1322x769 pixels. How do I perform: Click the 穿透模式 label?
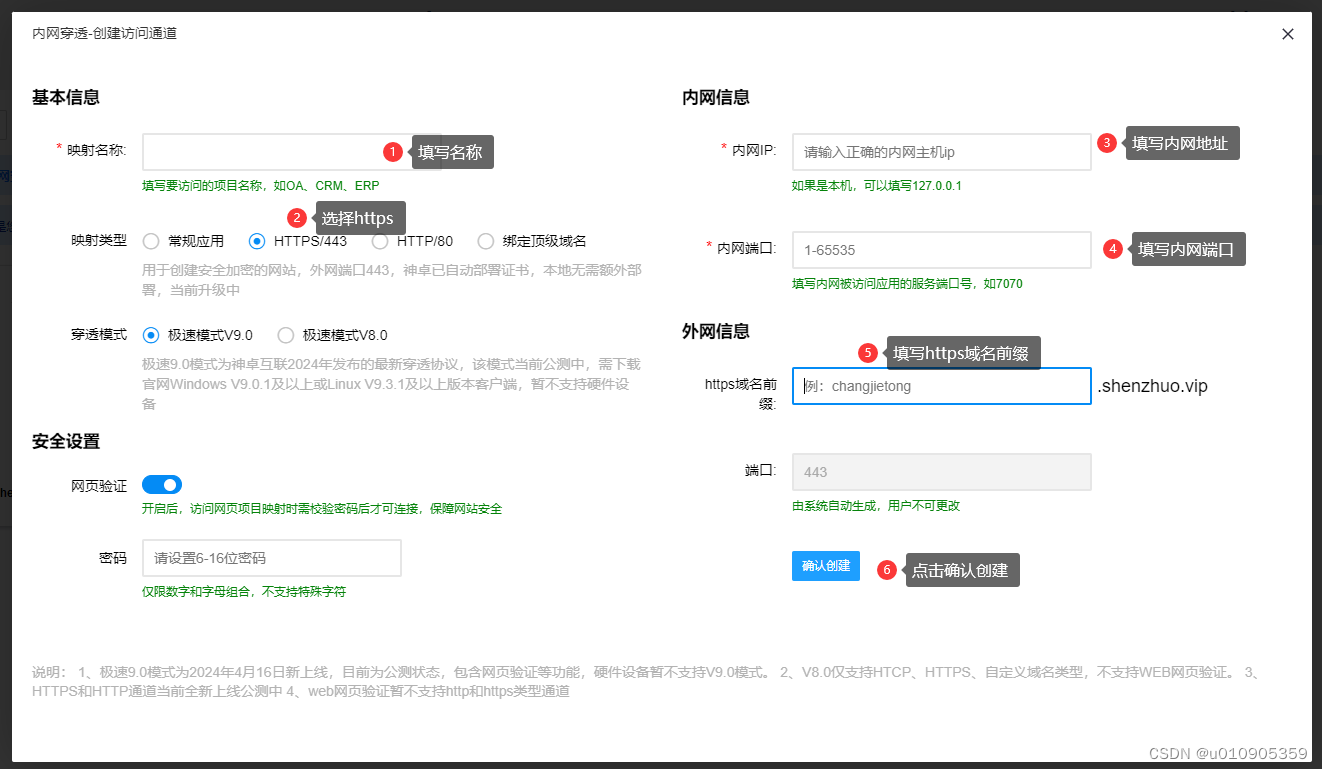coord(99,334)
